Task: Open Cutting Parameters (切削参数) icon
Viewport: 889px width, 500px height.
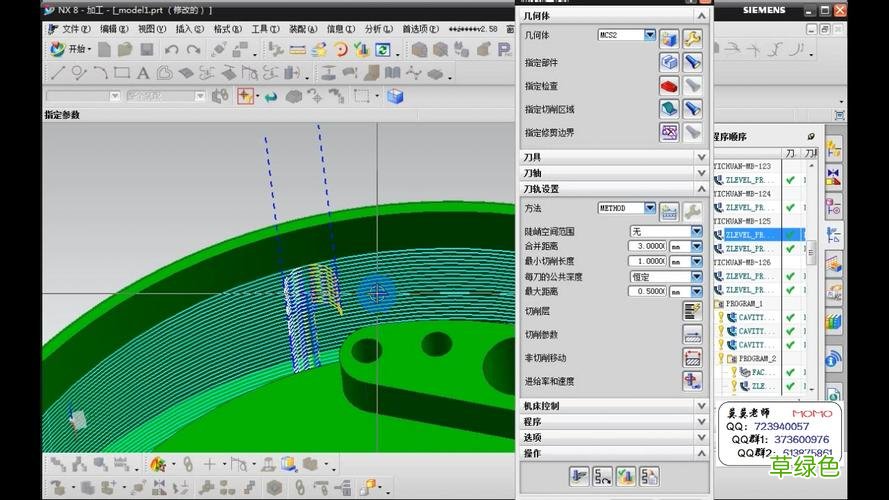Action: 691,334
